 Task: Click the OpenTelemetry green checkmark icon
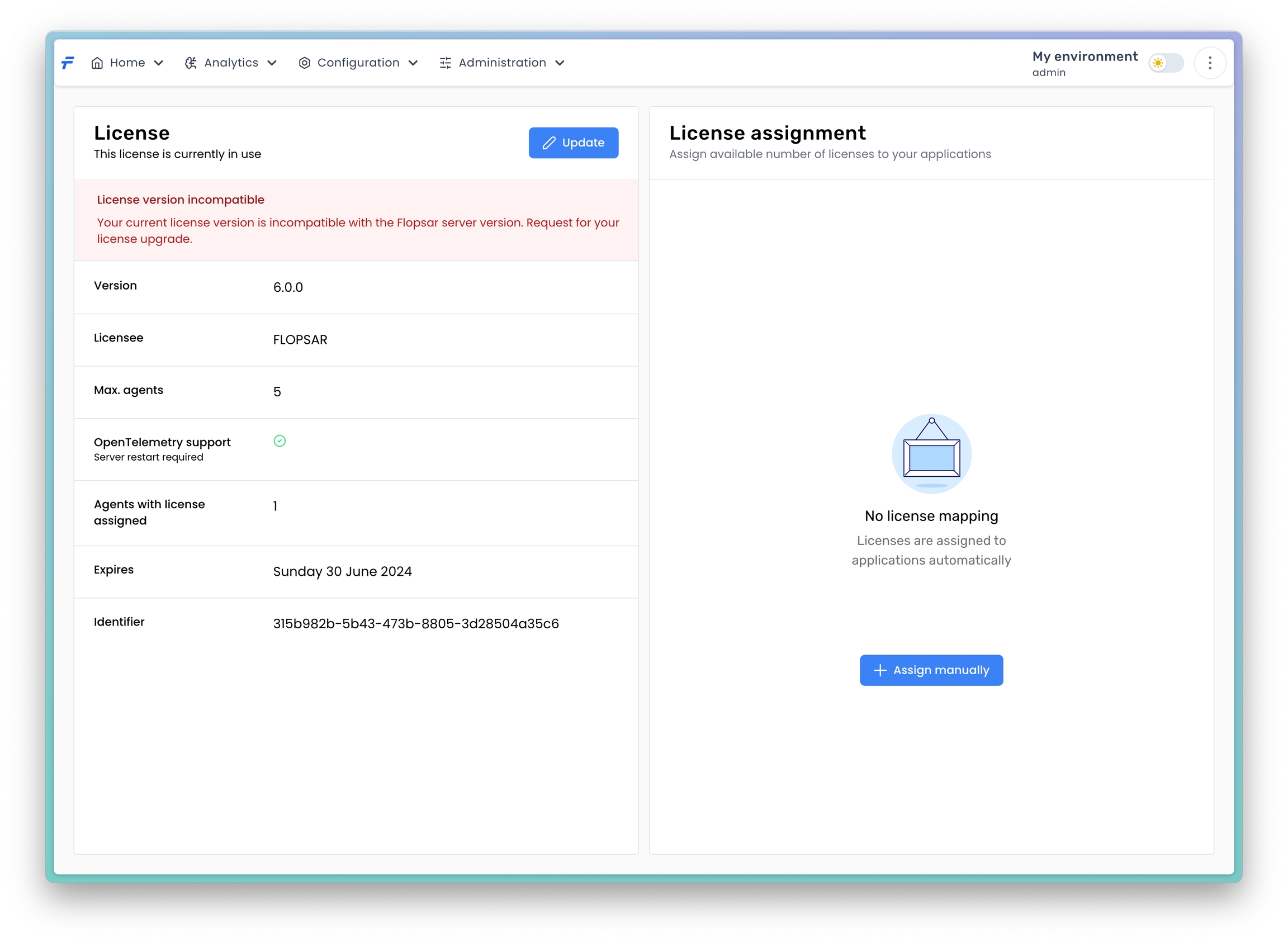(279, 441)
